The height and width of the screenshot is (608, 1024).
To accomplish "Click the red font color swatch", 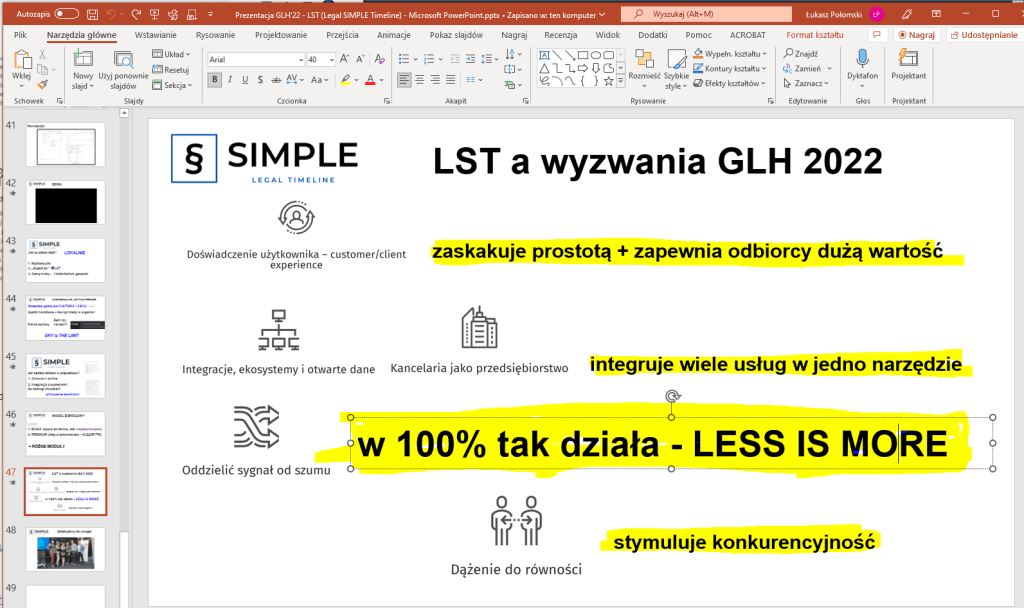I will [368, 80].
